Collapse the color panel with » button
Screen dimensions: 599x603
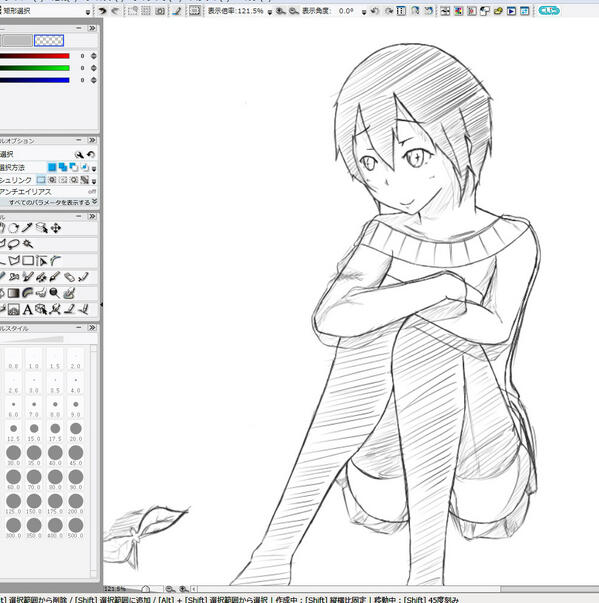(x=92, y=28)
